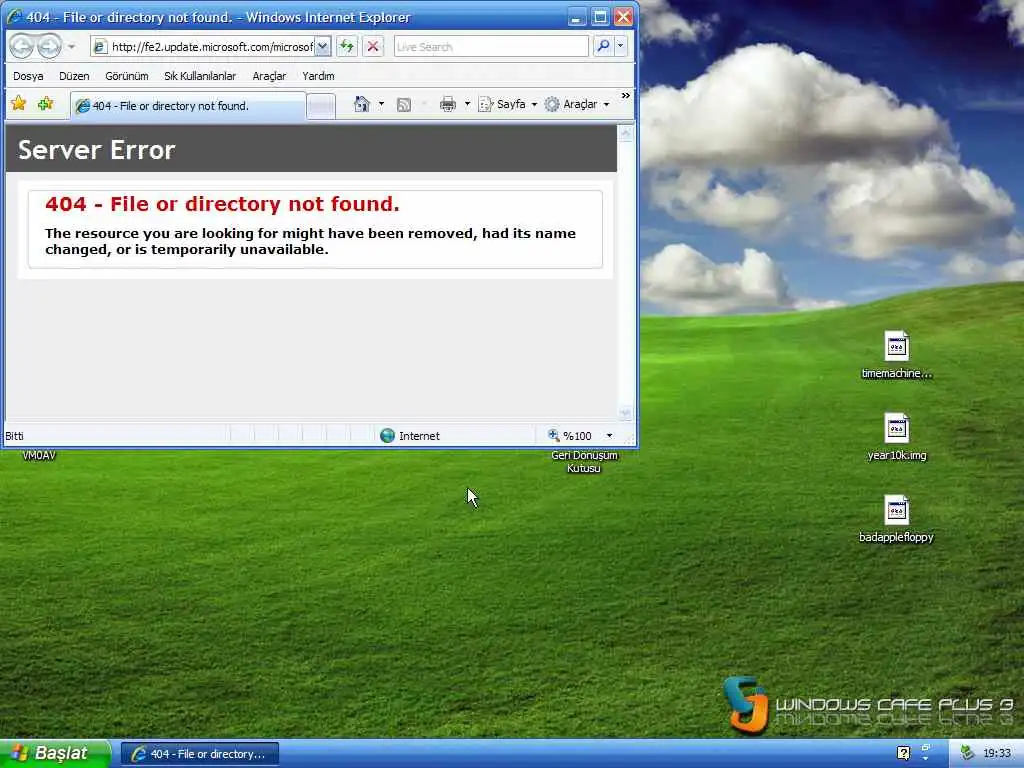Expand the toolbar overflow chevron
Viewport: 1024px width, 768px height.
[x=626, y=96]
